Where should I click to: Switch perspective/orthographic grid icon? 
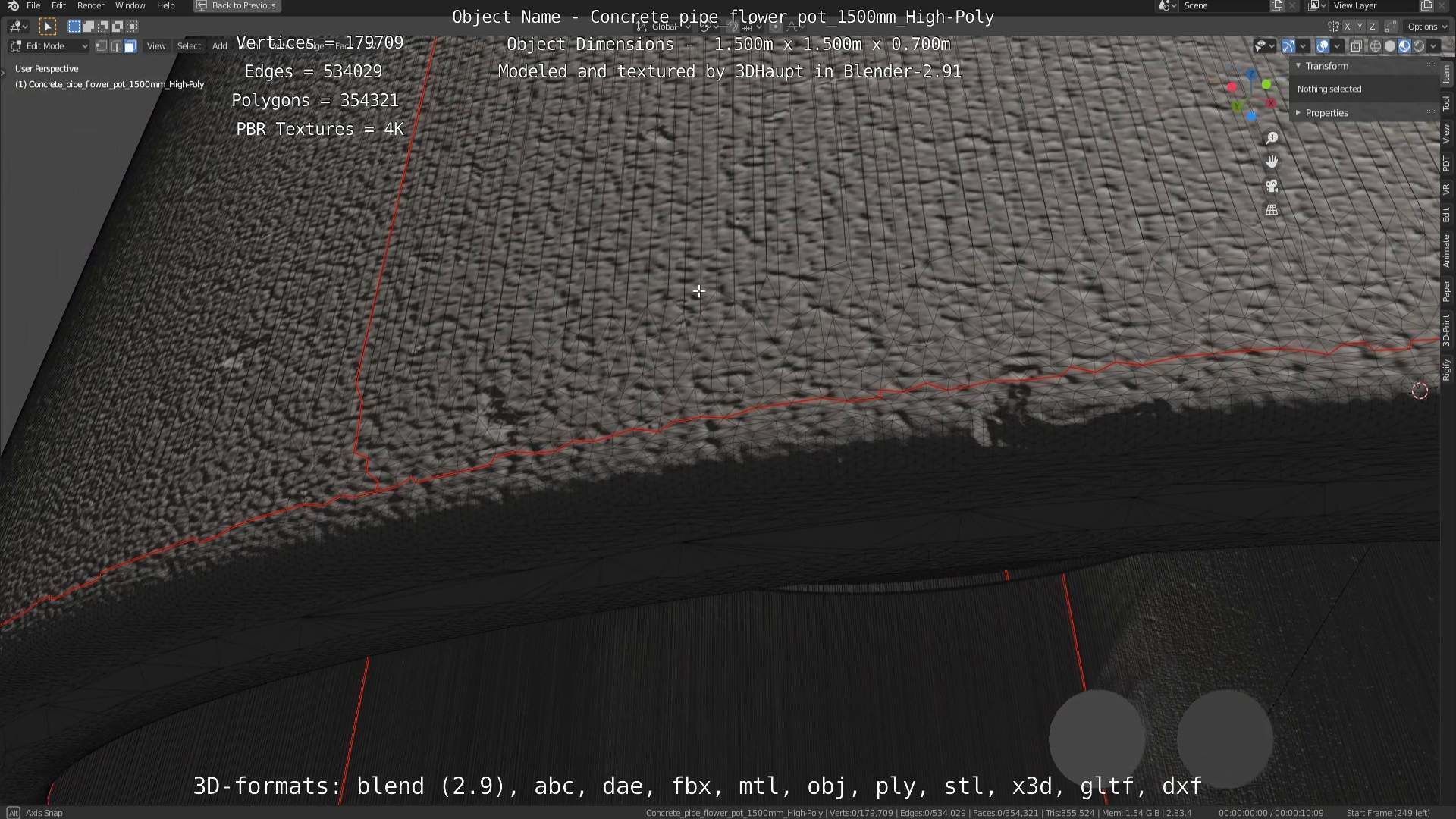pyautogui.click(x=1272, y=210)
